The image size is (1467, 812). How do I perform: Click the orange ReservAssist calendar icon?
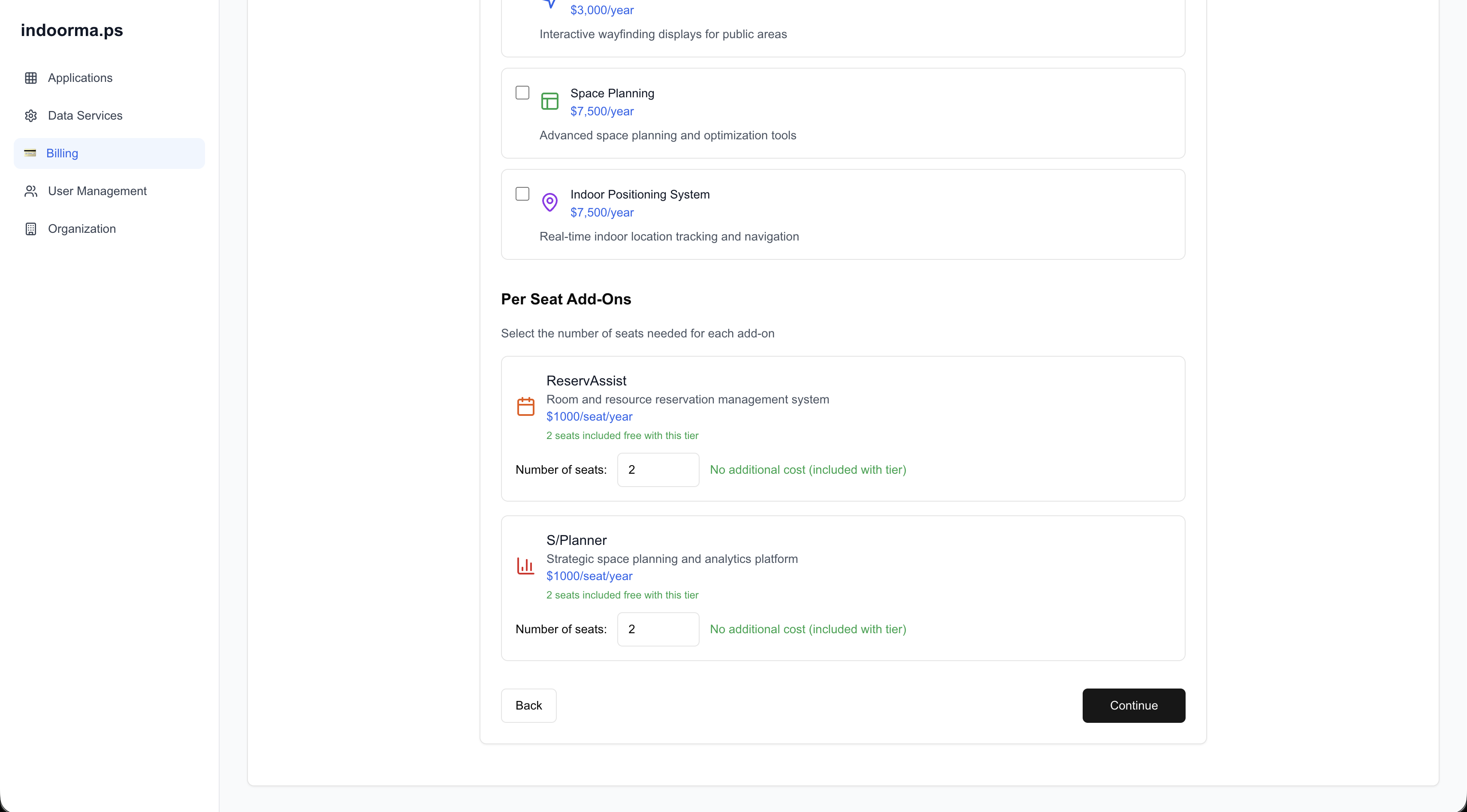pos(525,407)
